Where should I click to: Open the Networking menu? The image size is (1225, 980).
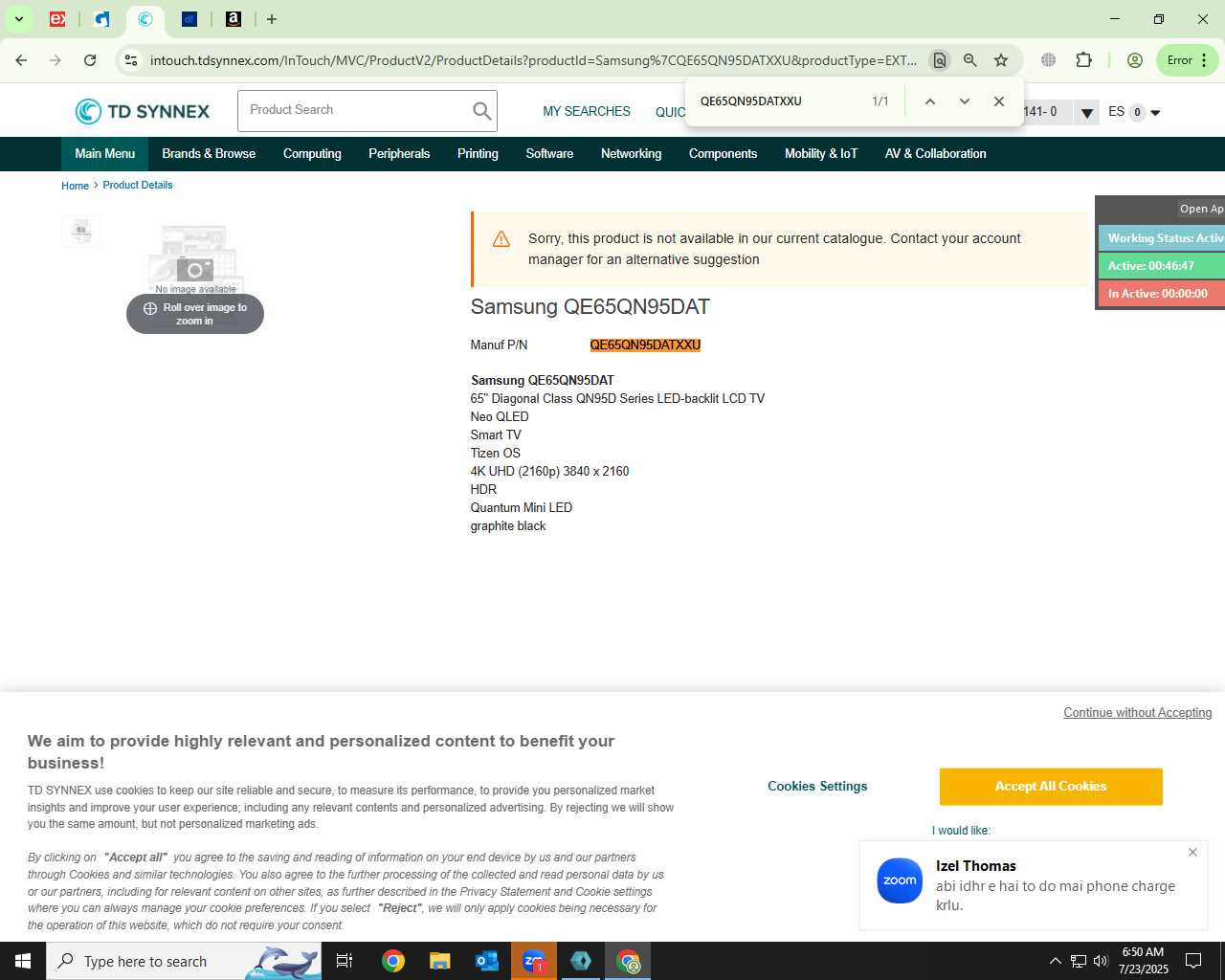click(x=631, y=153)
